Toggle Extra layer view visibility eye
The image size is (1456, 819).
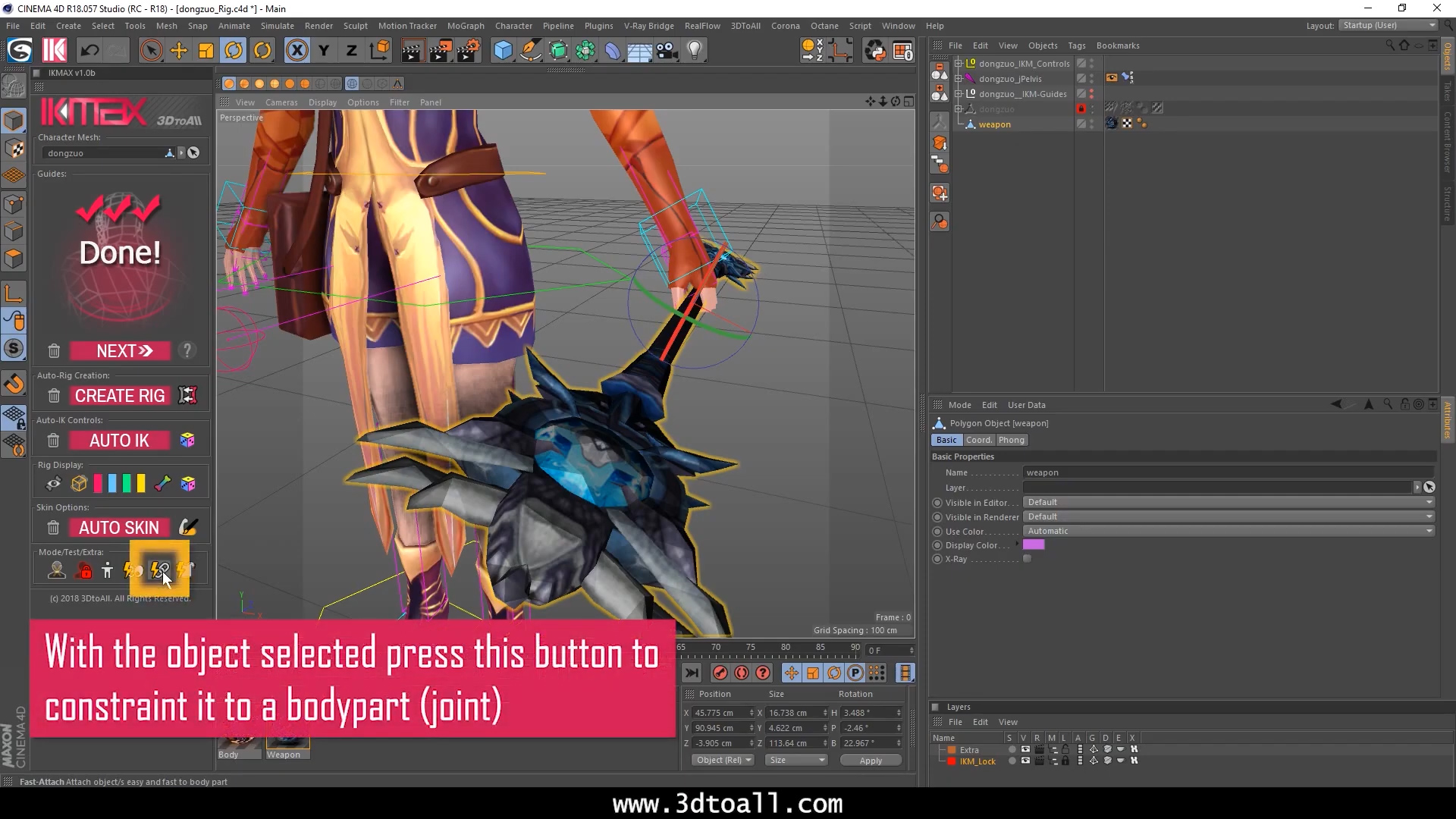1025,749
